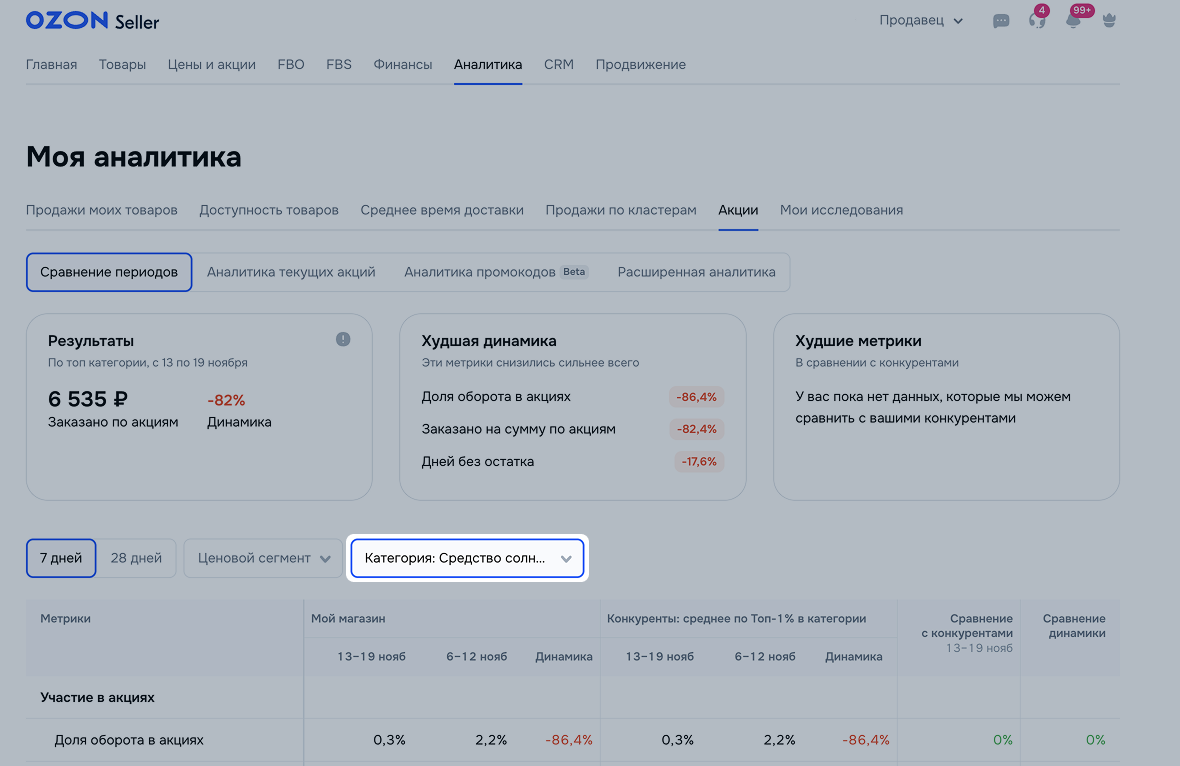This screenshot has height=766, width=1180.
Task: Select the 7 дней period toggle
Action: point(61,558)
